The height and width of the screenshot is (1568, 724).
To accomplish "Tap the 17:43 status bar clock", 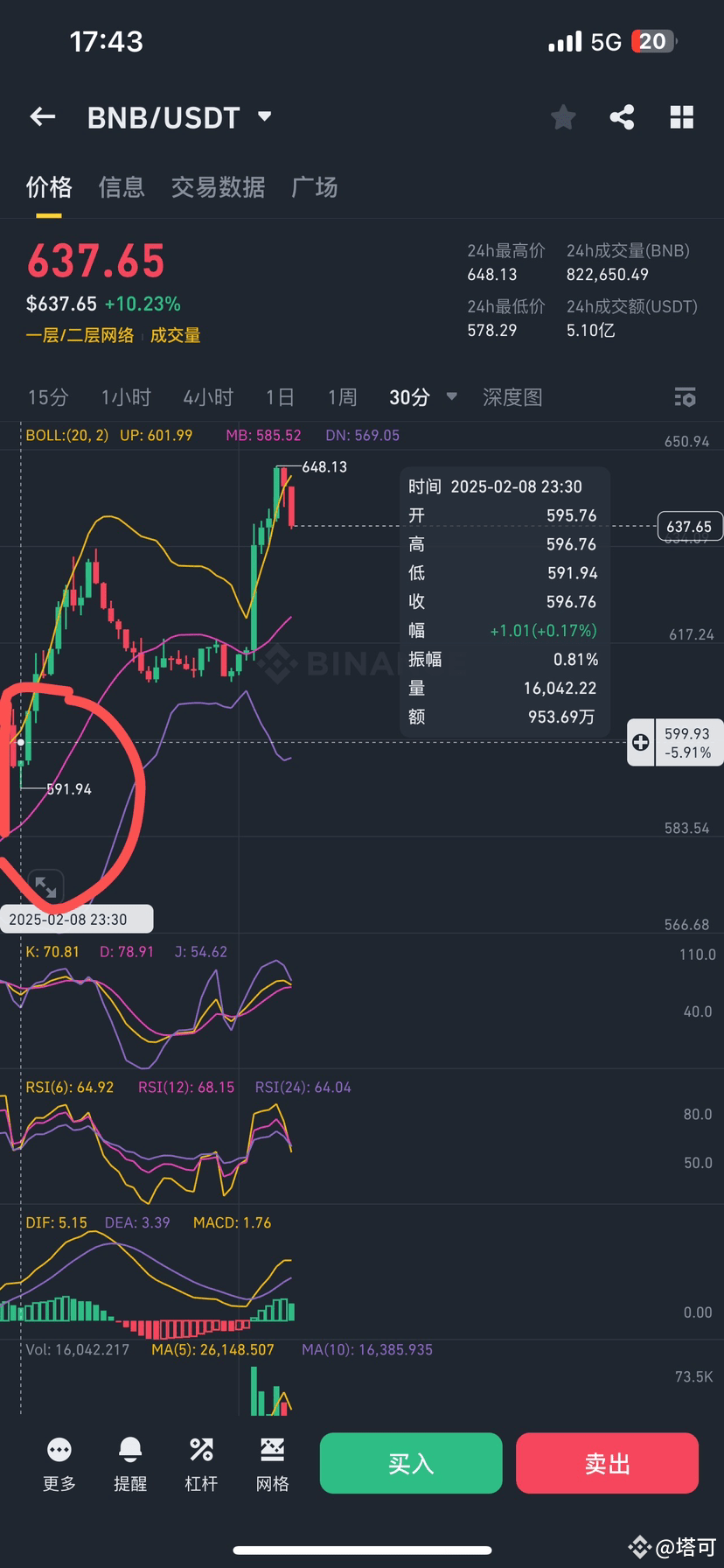I will point(106,41).
